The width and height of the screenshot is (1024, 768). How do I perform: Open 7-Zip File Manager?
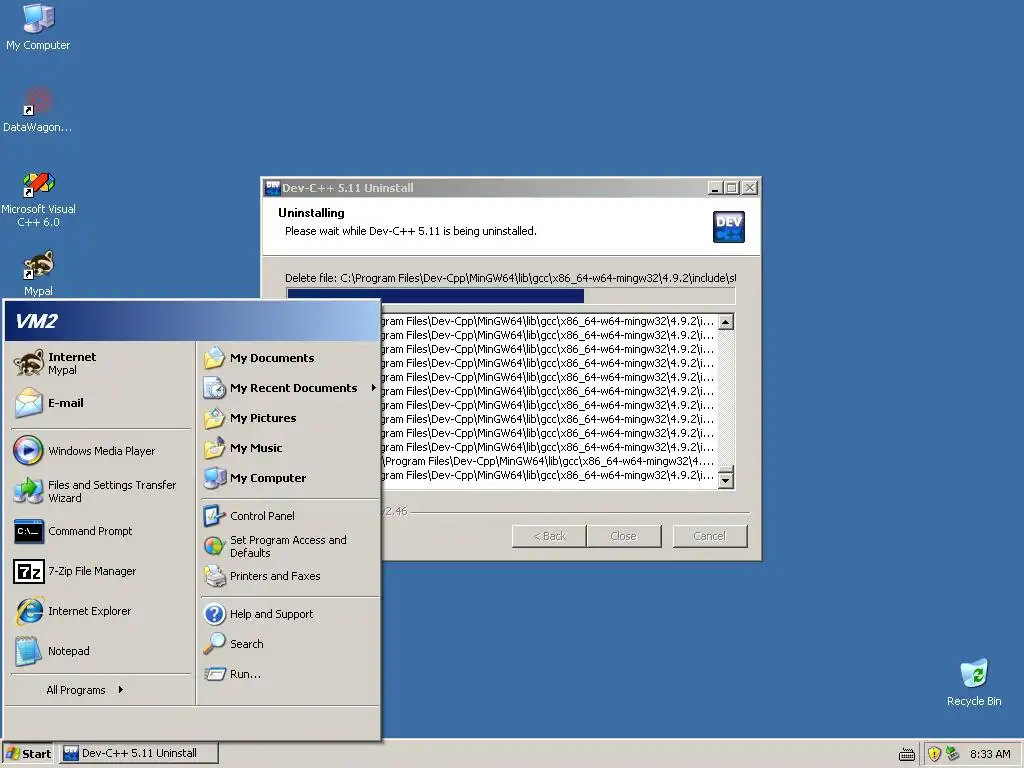point(100,571)
